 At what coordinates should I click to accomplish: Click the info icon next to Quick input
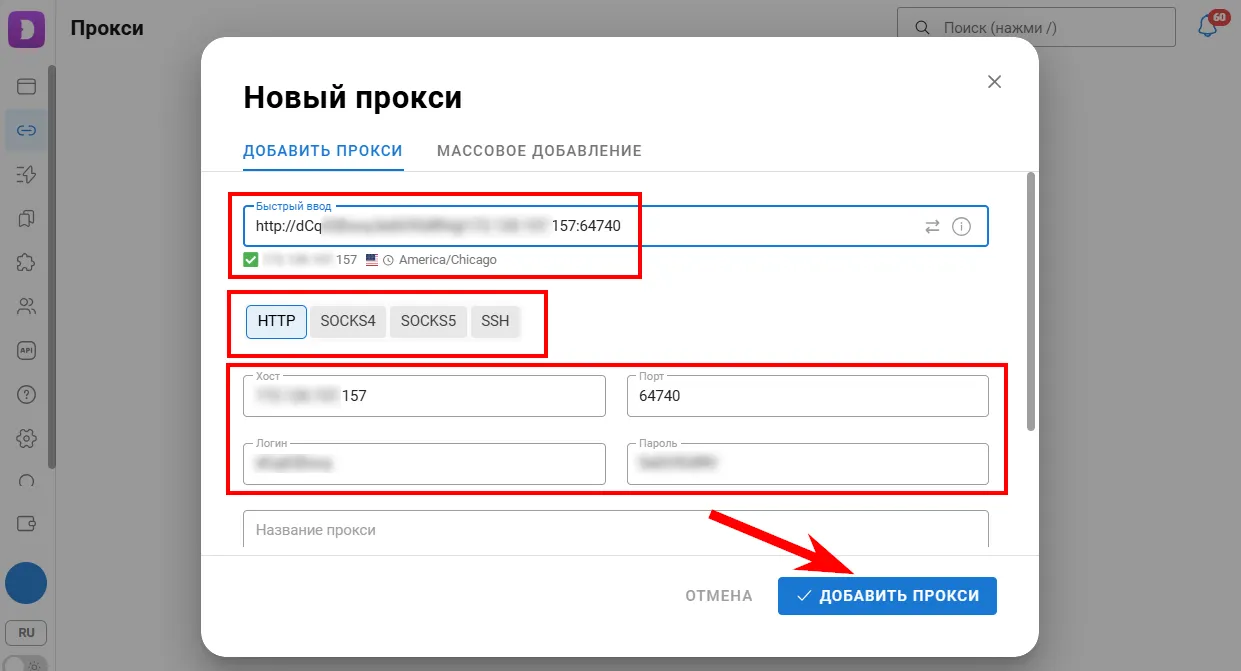(x=961, y=226)
